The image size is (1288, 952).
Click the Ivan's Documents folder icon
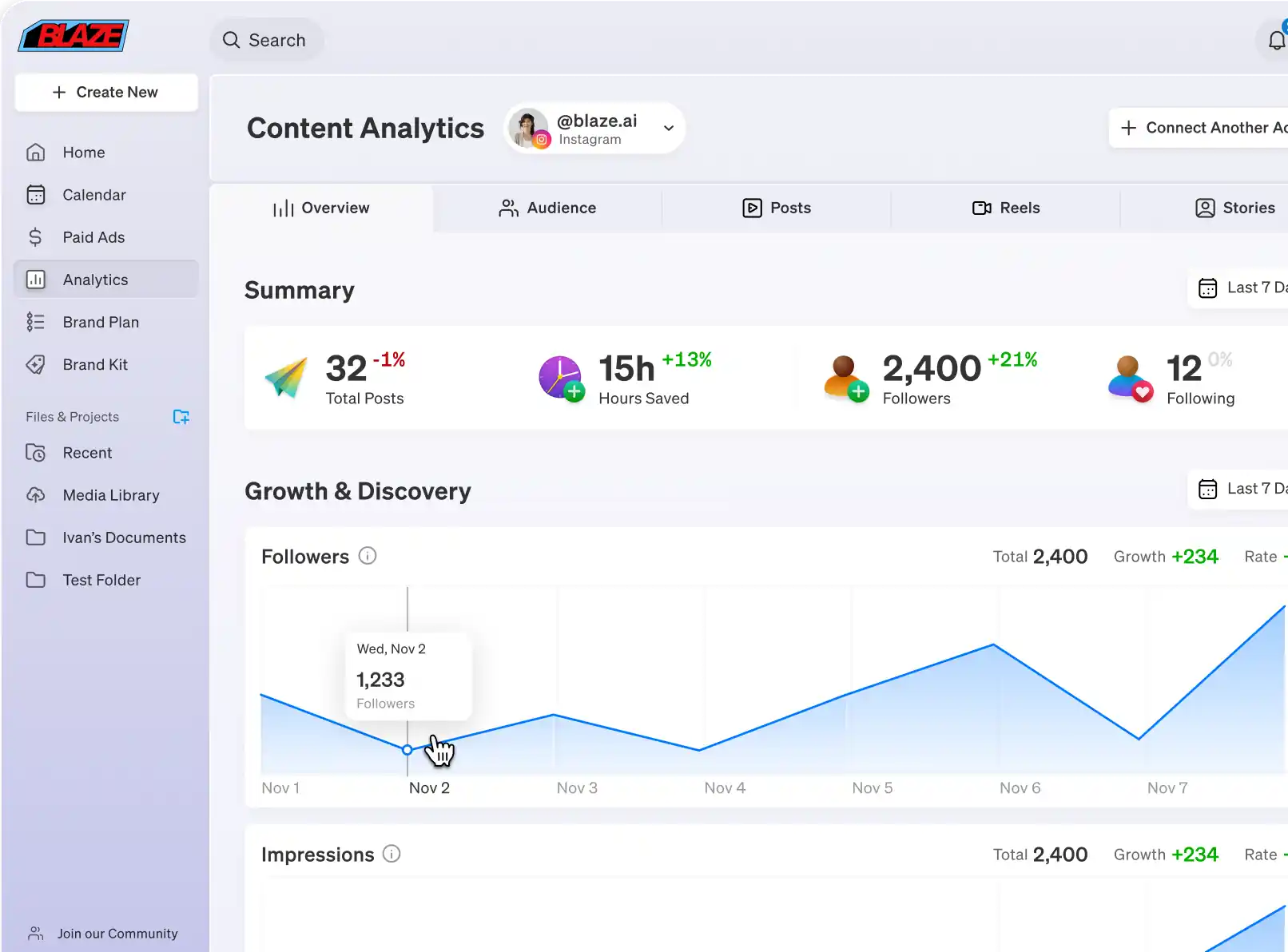pyautogui.click(x=35, y=537)
